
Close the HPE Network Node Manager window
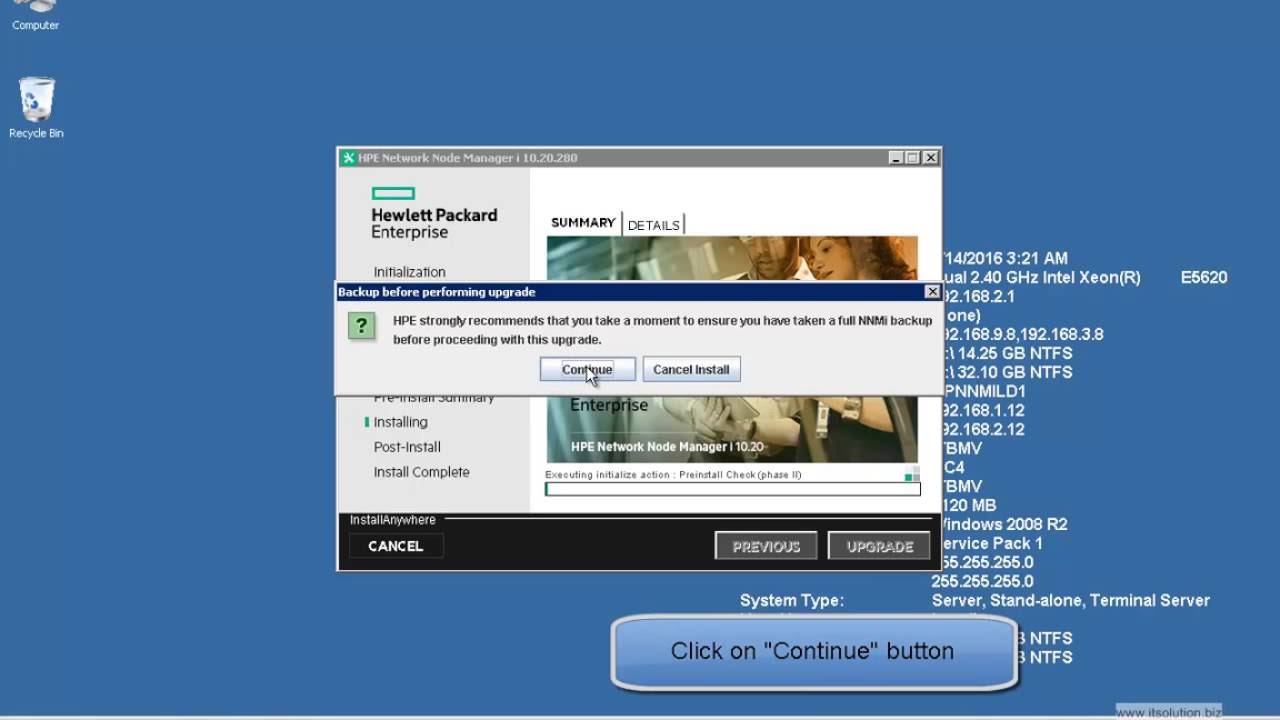point(931,158)
